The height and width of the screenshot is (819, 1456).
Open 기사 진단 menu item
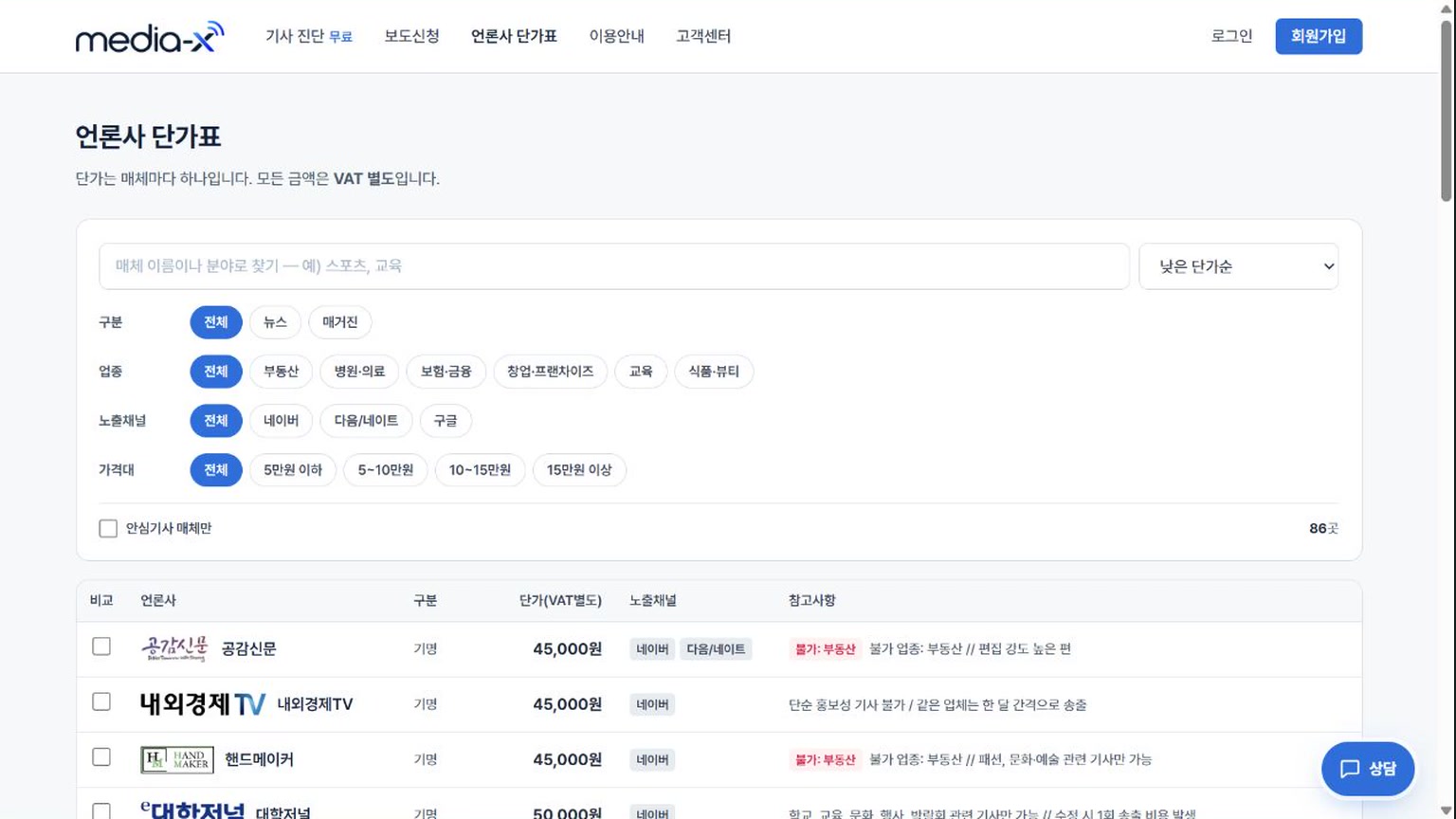click(x=309, y=36)
